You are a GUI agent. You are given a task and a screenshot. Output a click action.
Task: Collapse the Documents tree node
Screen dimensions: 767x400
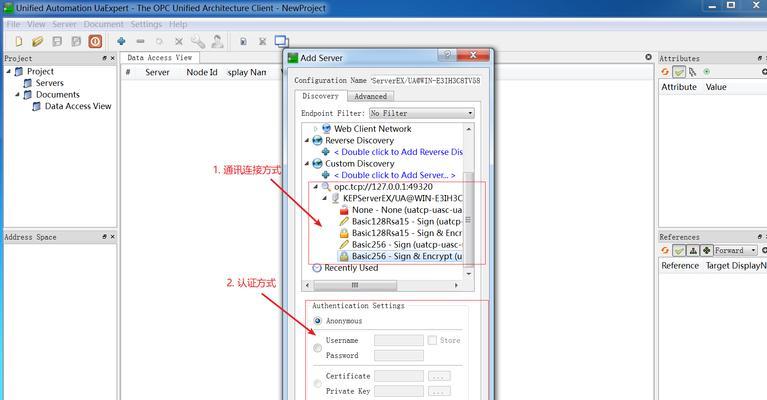(18, 94)
